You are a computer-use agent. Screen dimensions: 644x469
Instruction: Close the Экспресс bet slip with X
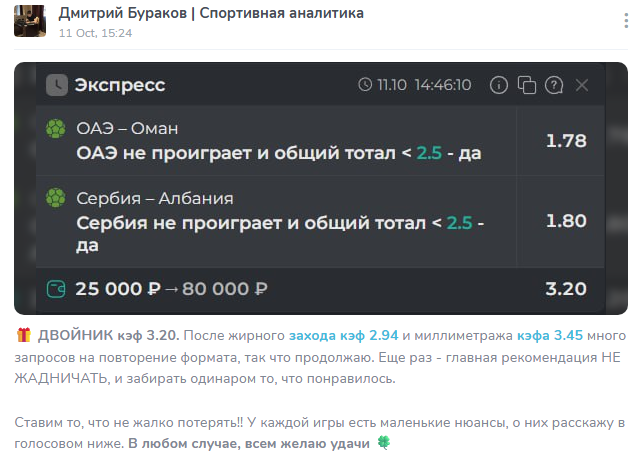[x=582, y=85]
